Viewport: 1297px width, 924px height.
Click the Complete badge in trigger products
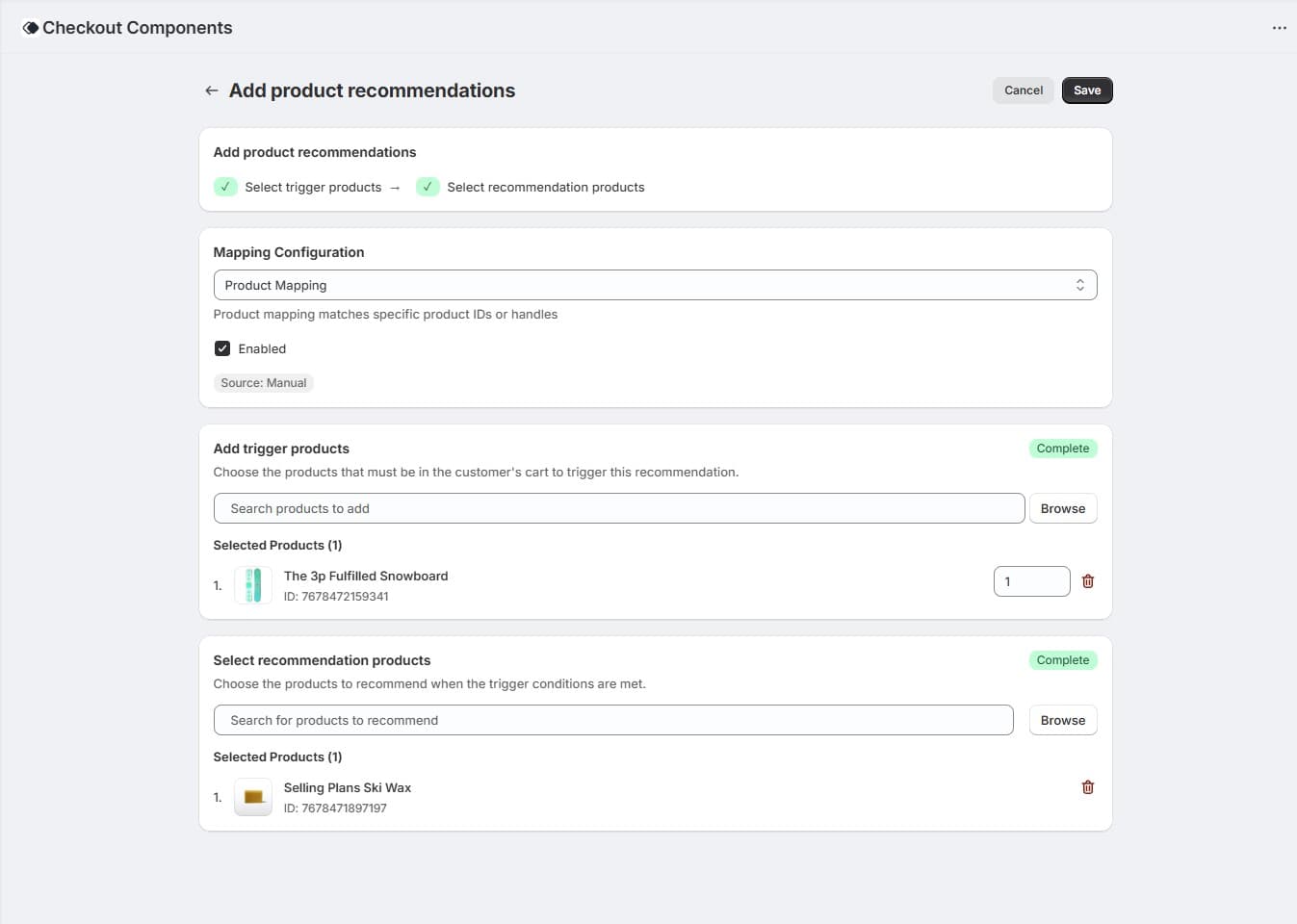(x=1063, y=449)
